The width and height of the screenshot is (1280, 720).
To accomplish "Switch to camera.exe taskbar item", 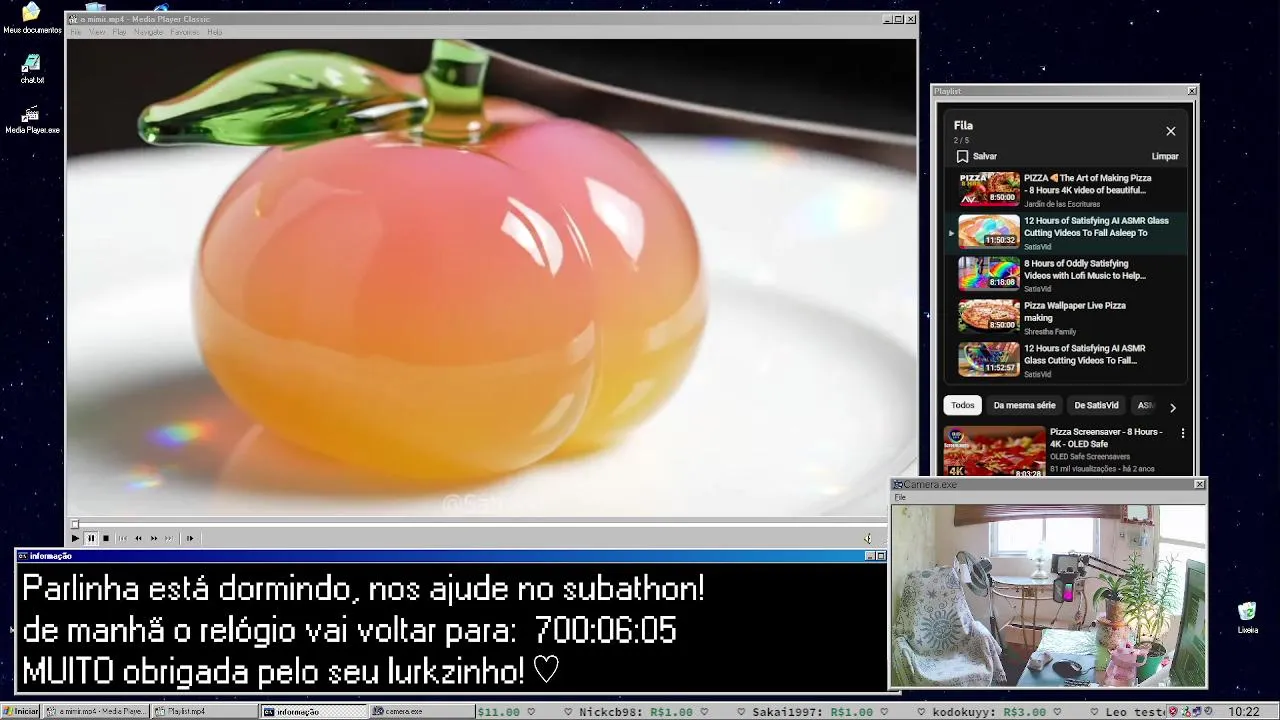I will [x=420, y=711].
